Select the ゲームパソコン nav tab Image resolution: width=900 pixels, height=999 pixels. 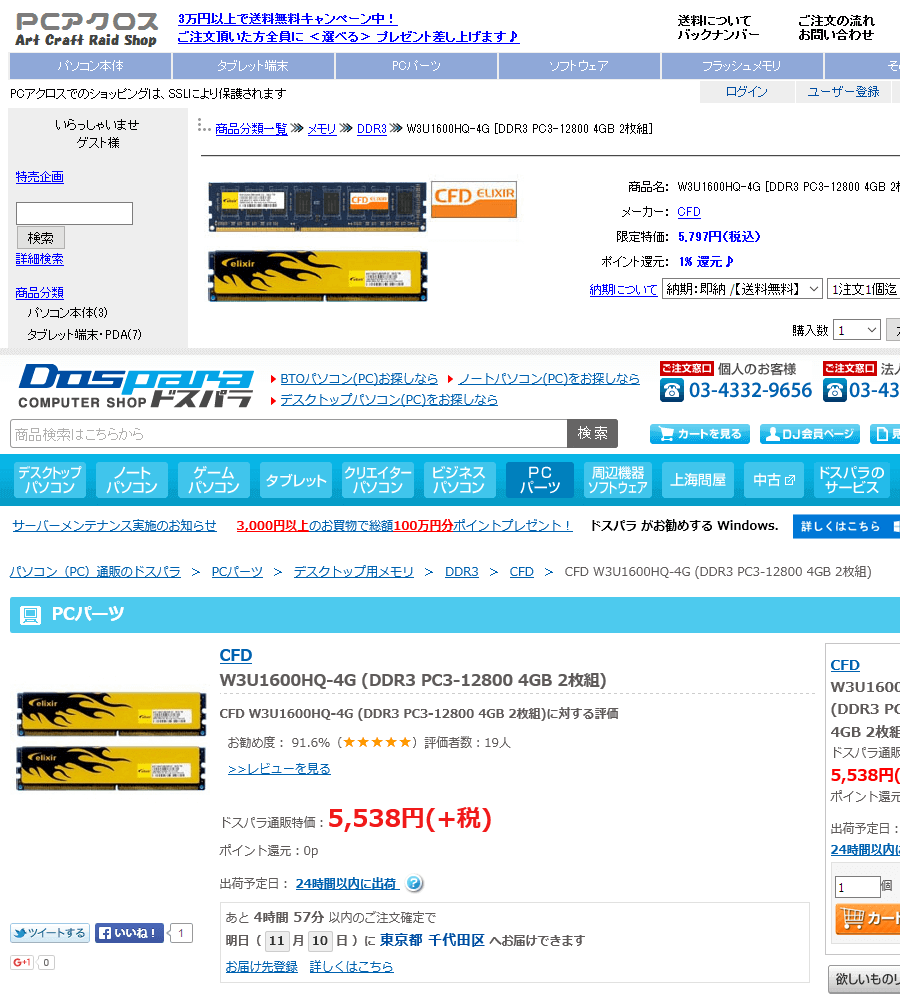[214, 480]
